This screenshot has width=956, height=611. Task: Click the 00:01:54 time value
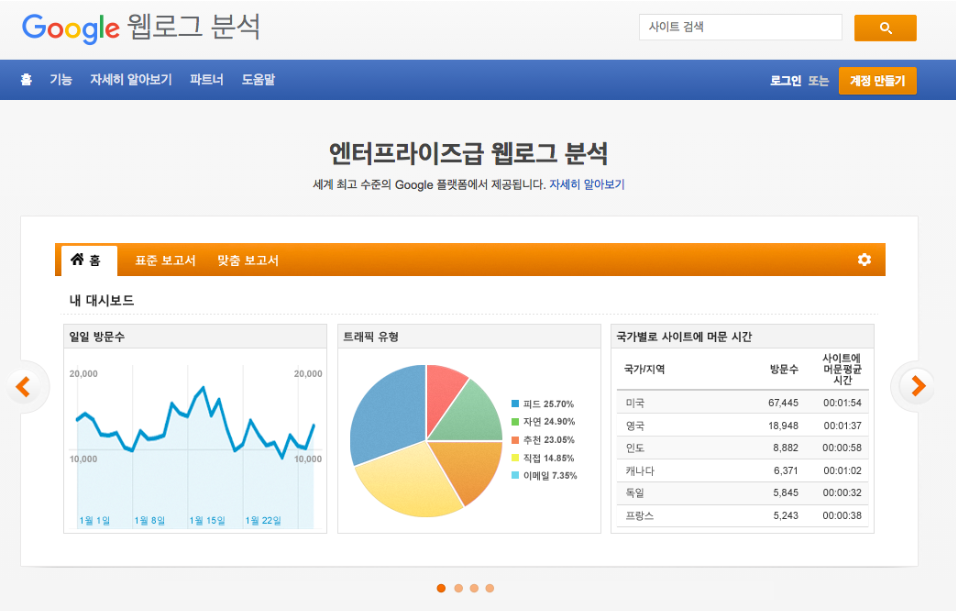pyautogui.click(x=842, y=402)
